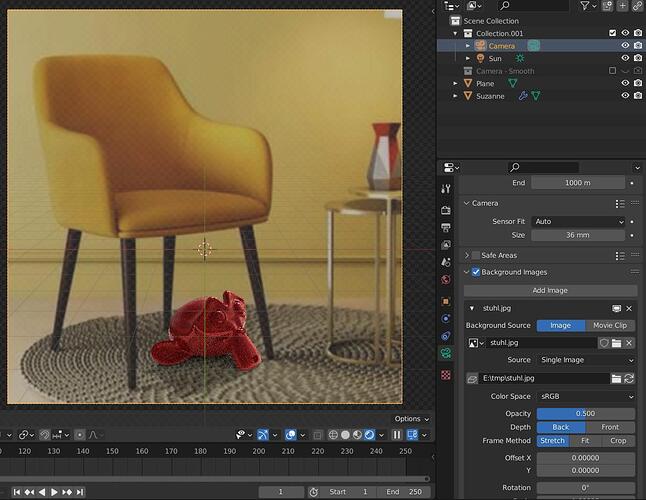The height and width of the screenshot is (500, 646).
Task: Open the Render properties tab
Action: pos(446,210)
